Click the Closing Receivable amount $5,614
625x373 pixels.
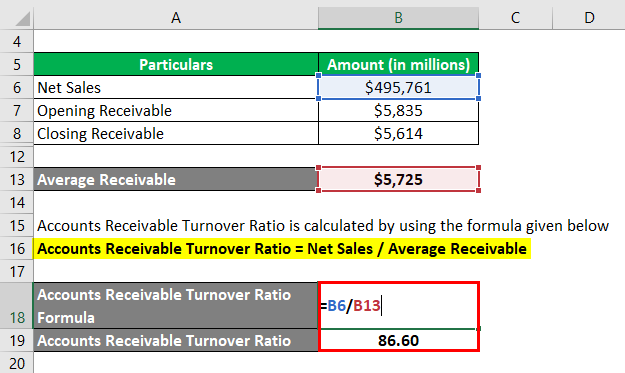tap(398, 133)
